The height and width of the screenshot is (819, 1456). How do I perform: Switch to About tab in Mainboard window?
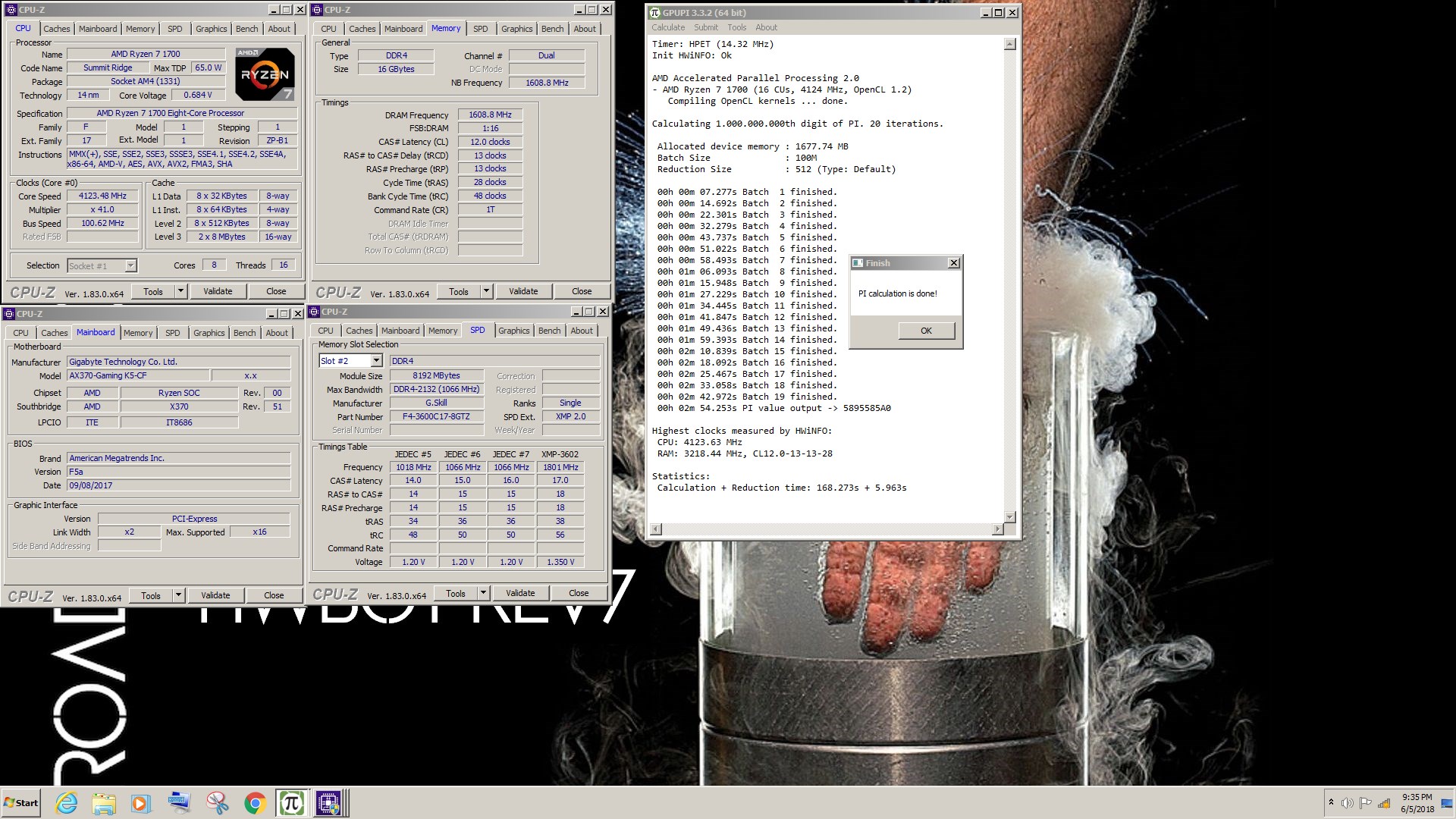pos(277,333)
